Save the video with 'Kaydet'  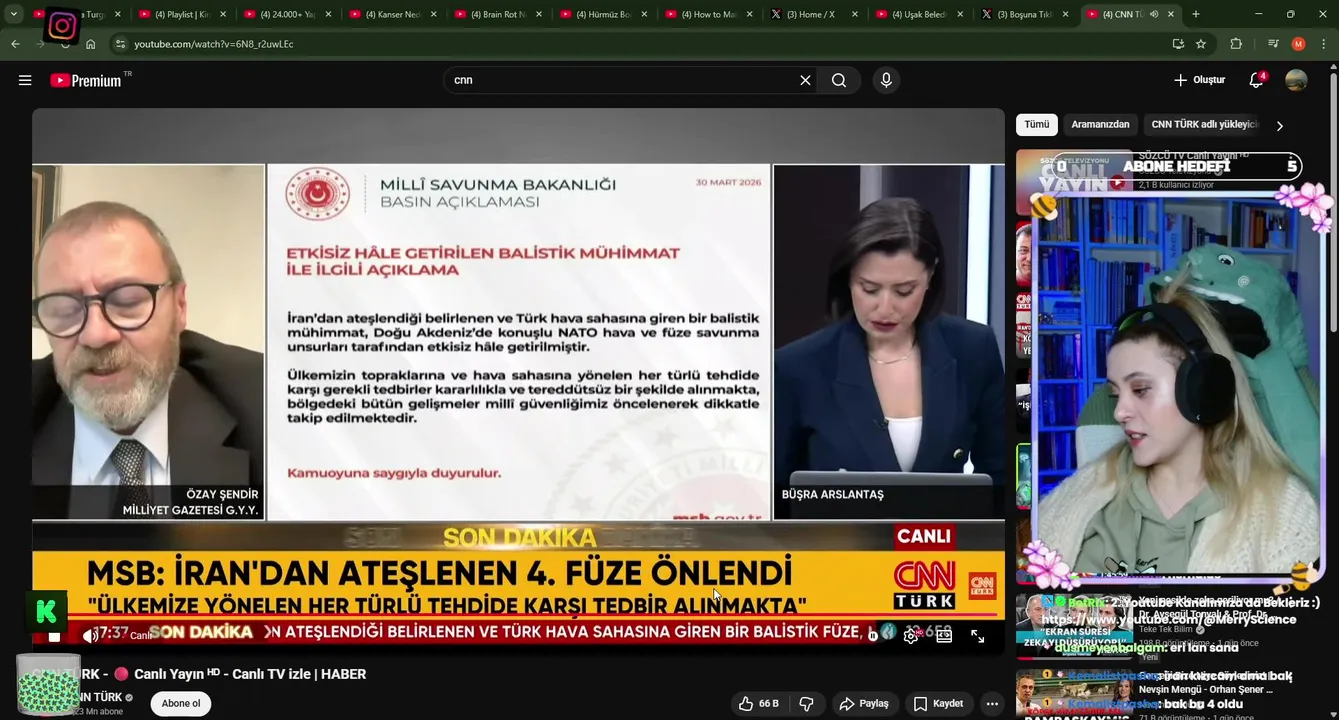938,704
